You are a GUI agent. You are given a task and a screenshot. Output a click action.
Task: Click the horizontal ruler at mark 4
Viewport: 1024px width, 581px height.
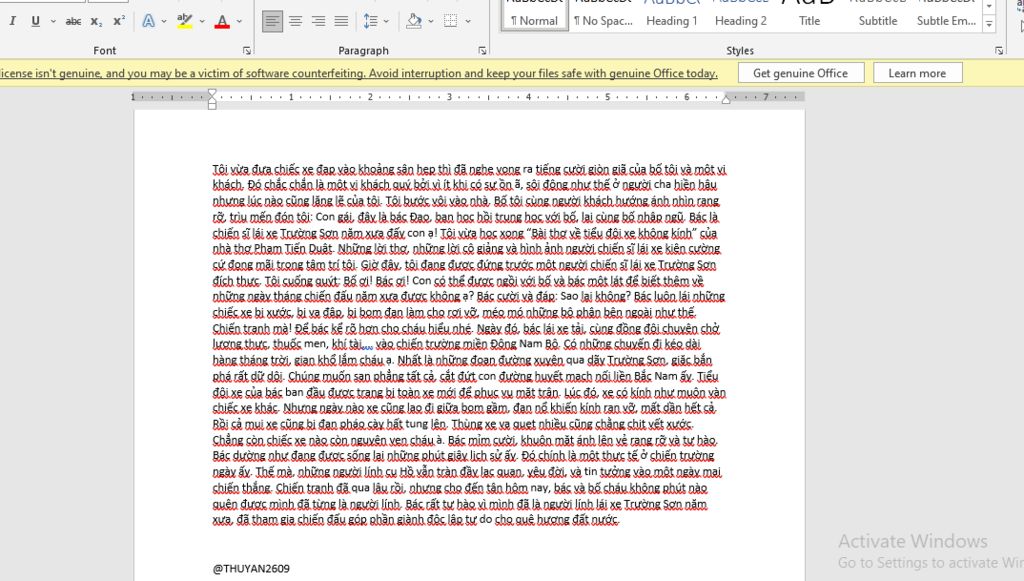click(x=528, y=97)
